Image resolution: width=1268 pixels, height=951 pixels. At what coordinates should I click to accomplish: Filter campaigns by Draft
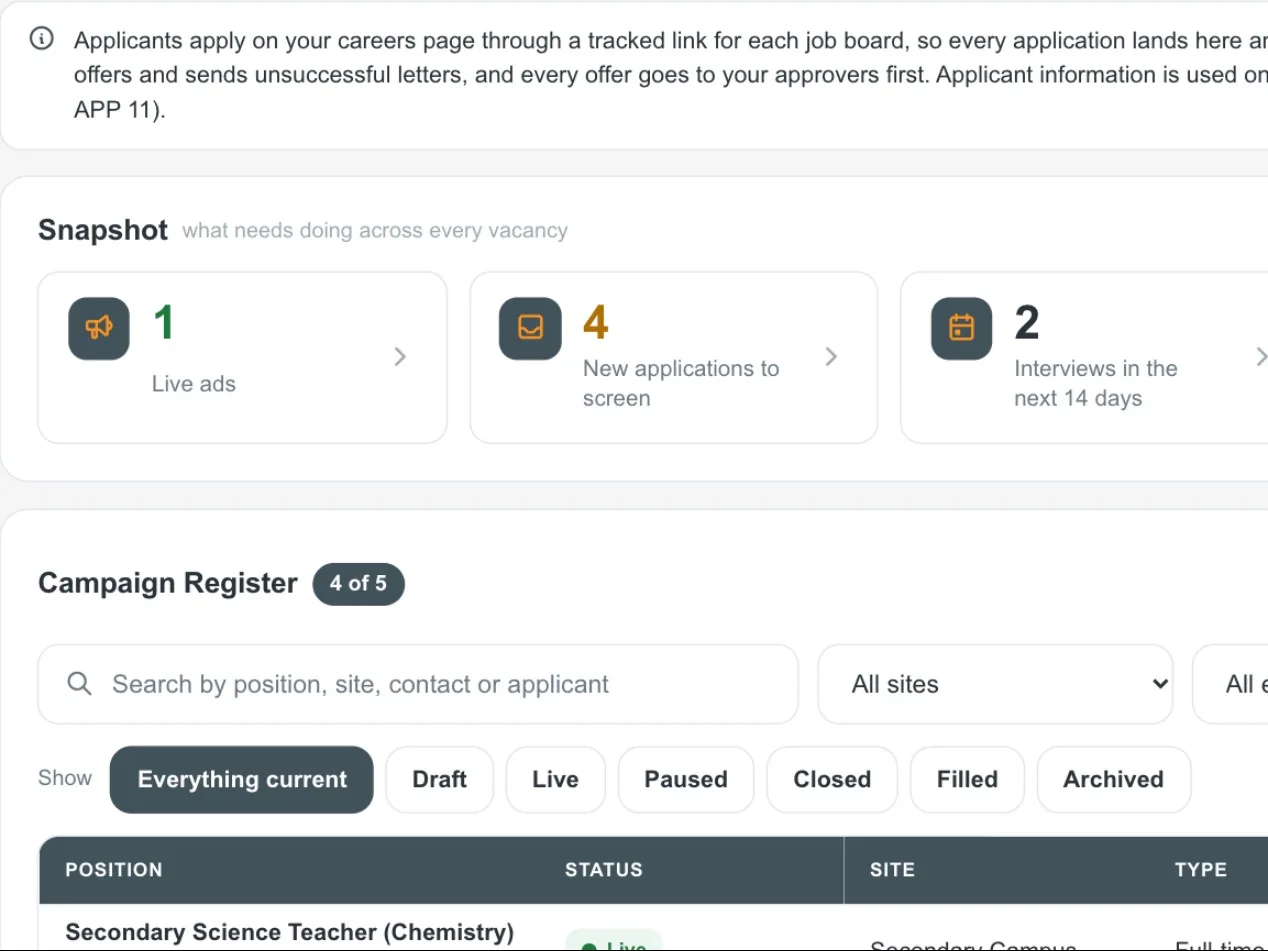coord(440,779)
